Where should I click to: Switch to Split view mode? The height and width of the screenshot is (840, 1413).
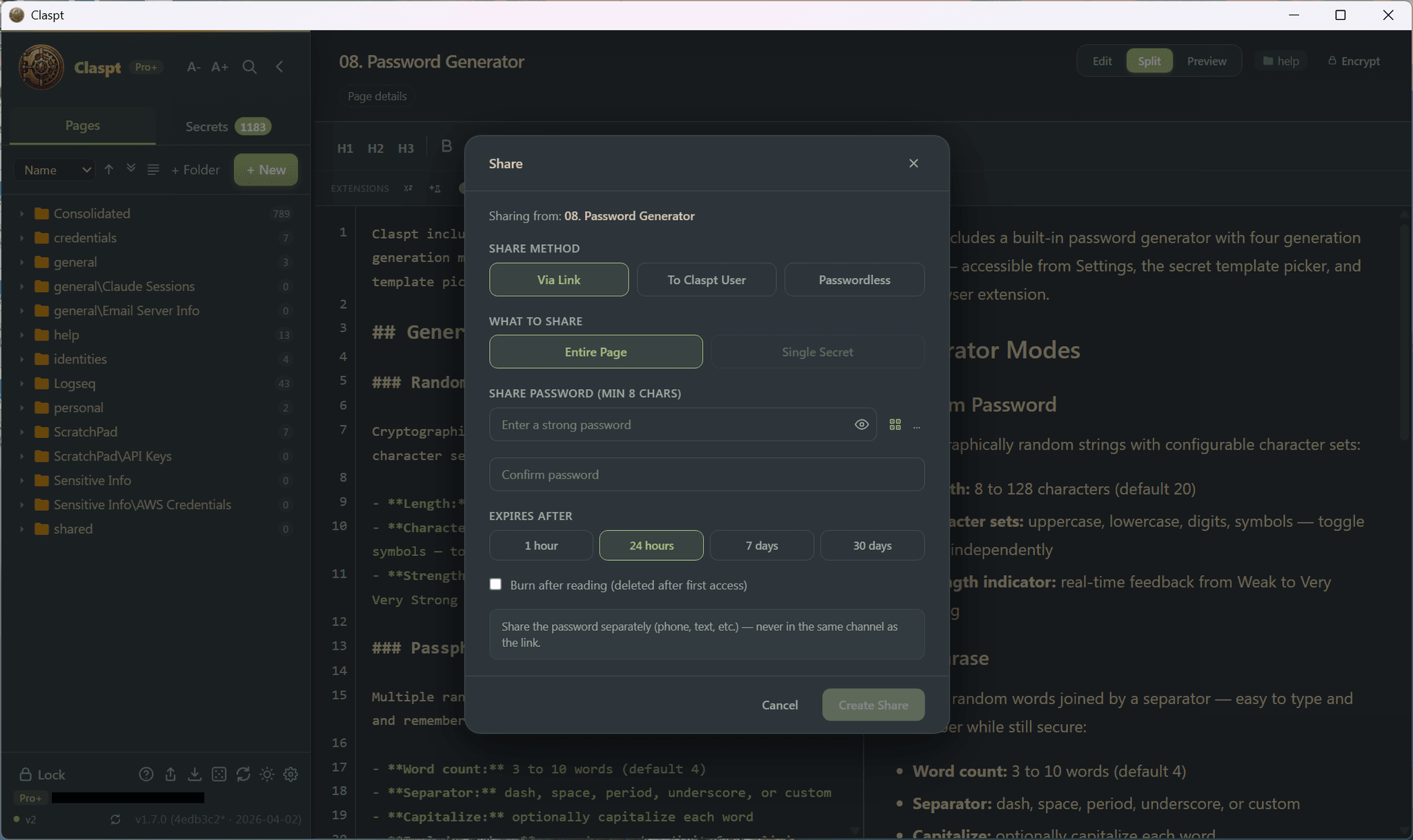pyautogui.click(x=1149, y=61)
